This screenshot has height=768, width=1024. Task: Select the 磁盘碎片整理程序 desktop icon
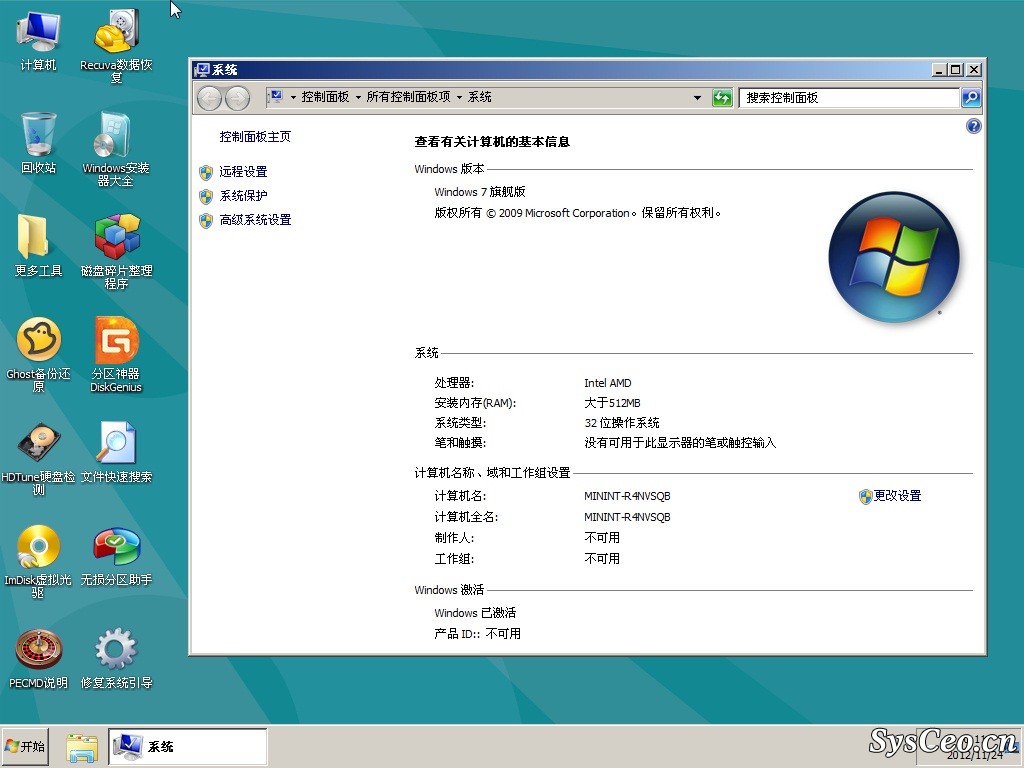click(116, 251)
